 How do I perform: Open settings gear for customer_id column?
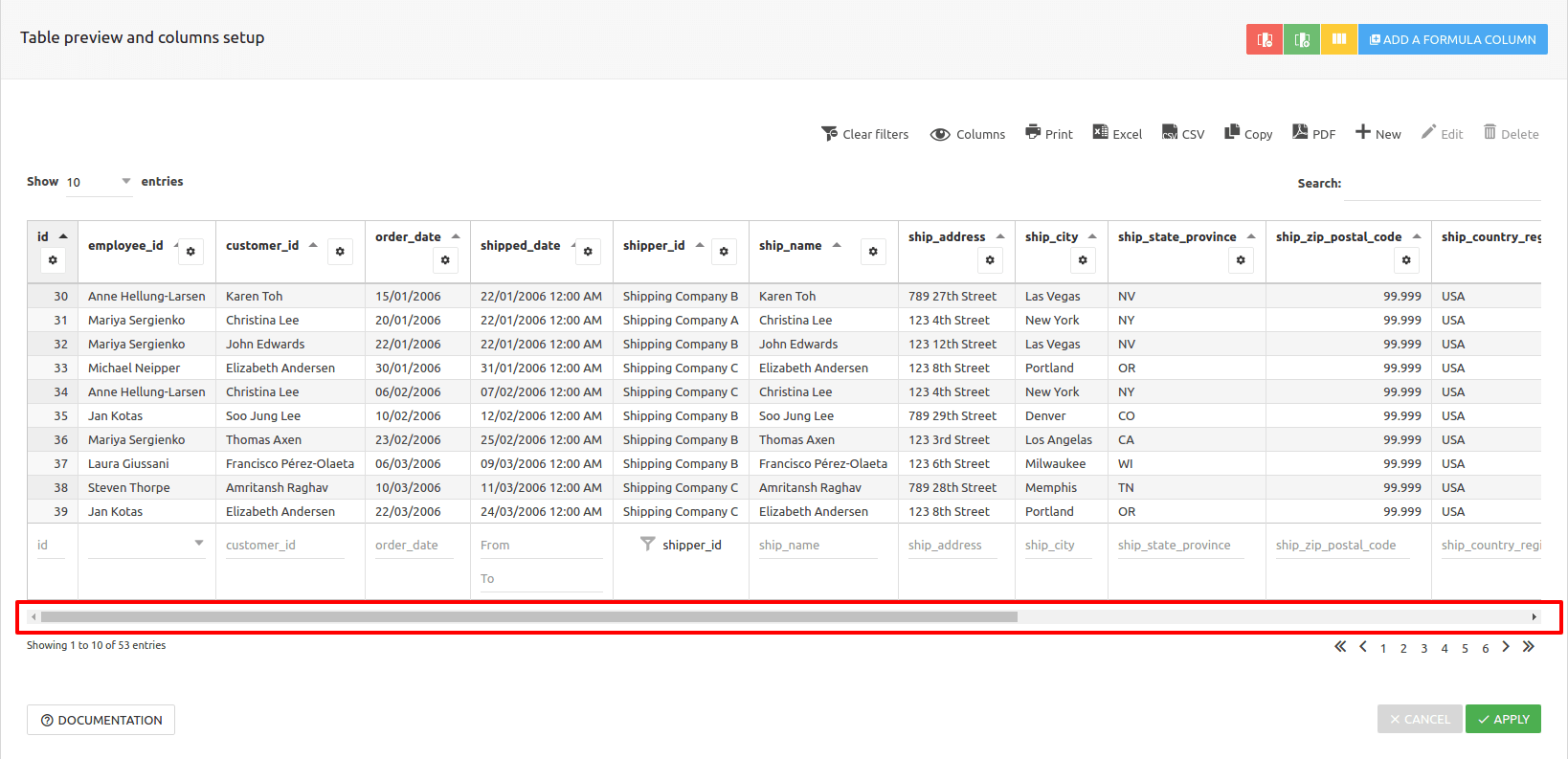pos(340,252)
